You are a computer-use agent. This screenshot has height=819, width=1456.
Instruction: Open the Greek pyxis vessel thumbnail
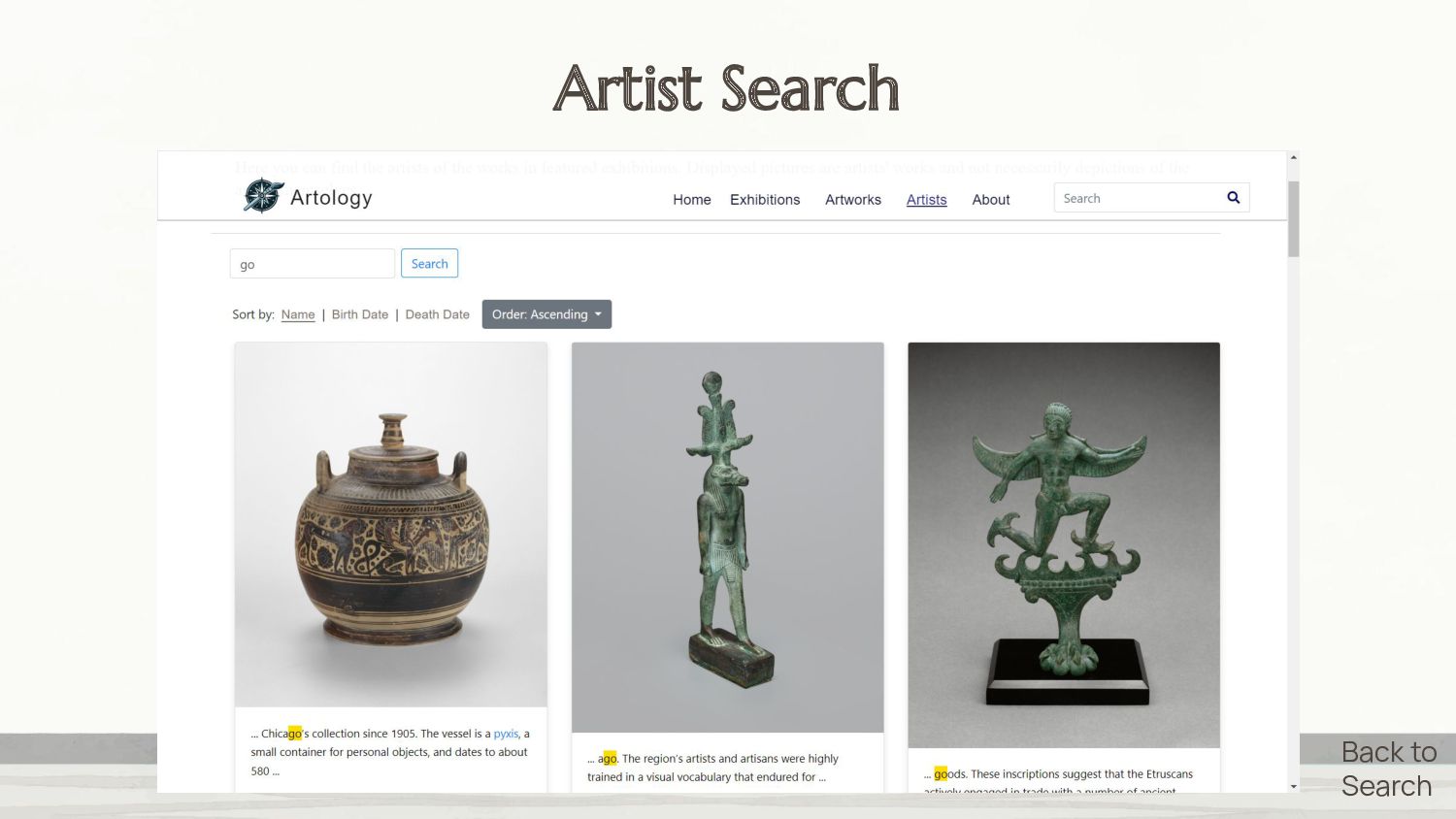pyautogui.click(x=391, y=525)
